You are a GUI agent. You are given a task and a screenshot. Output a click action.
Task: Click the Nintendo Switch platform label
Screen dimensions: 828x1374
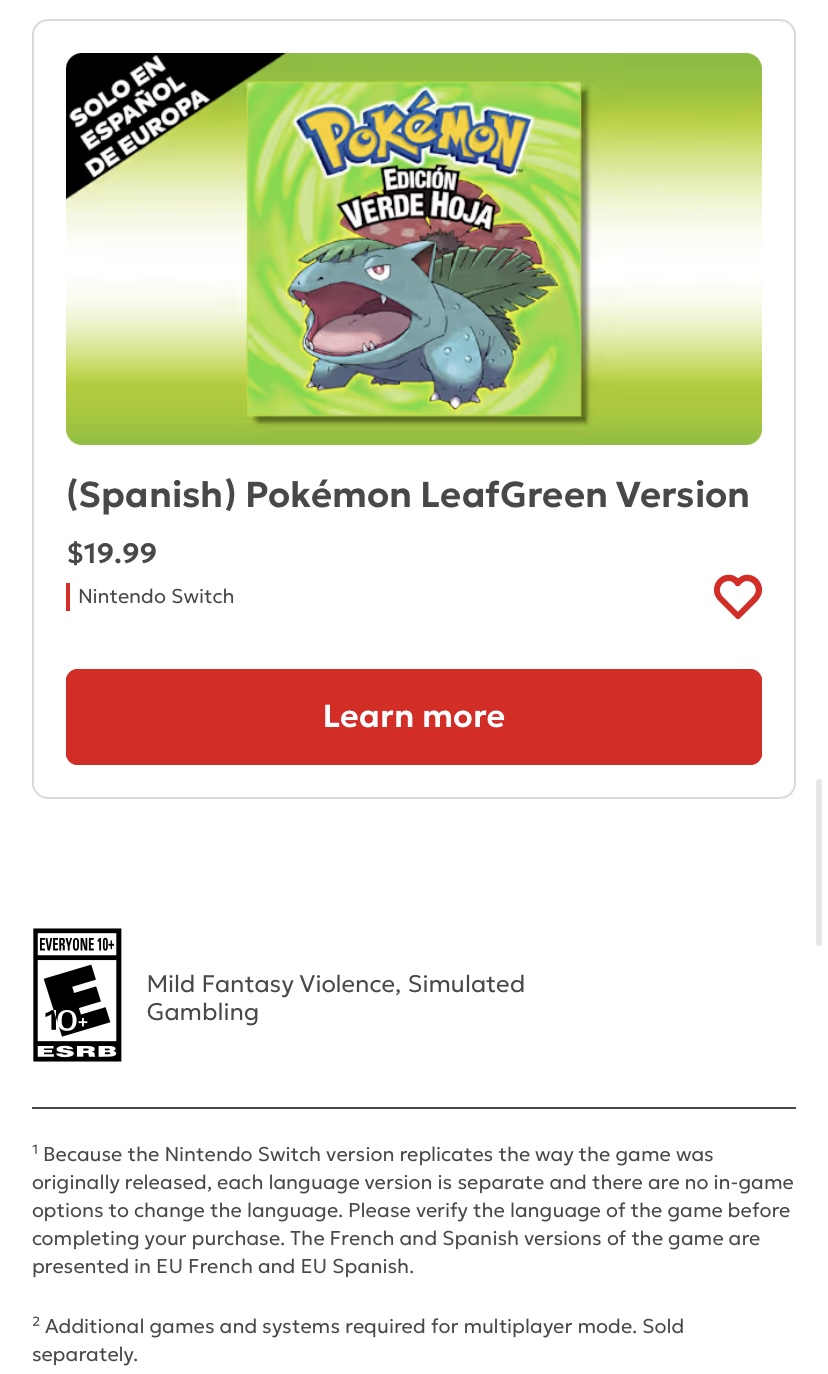[x=156, y=597]
